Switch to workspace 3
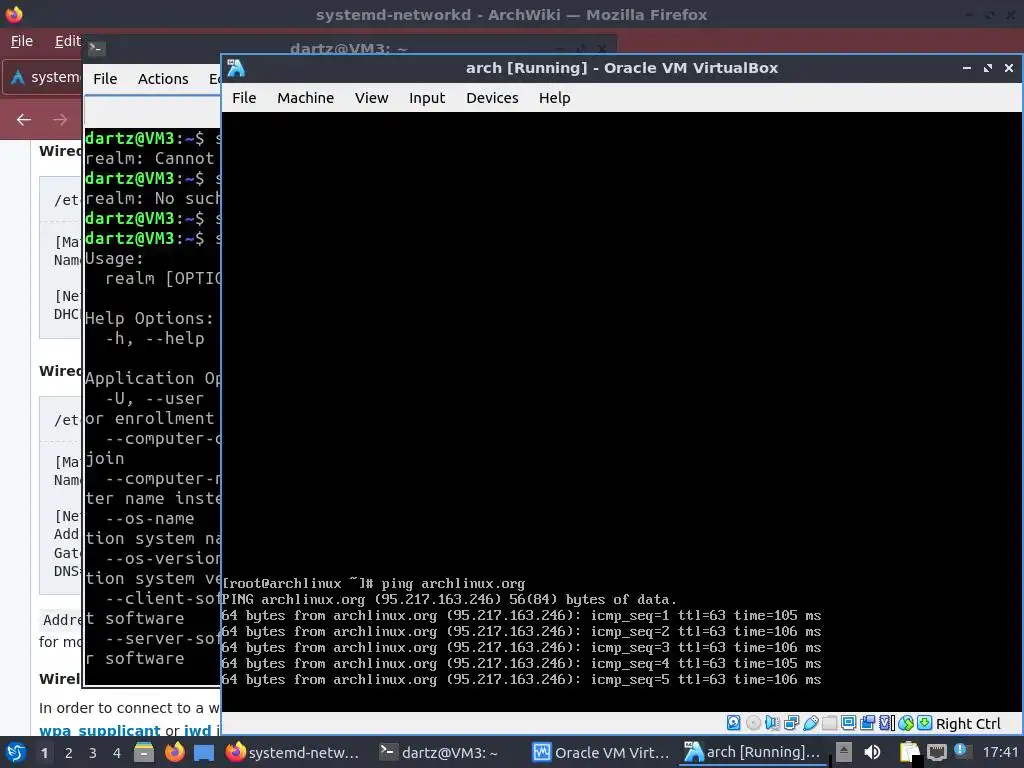Viewport: 1024px width, 768px height. click(93, 753)
